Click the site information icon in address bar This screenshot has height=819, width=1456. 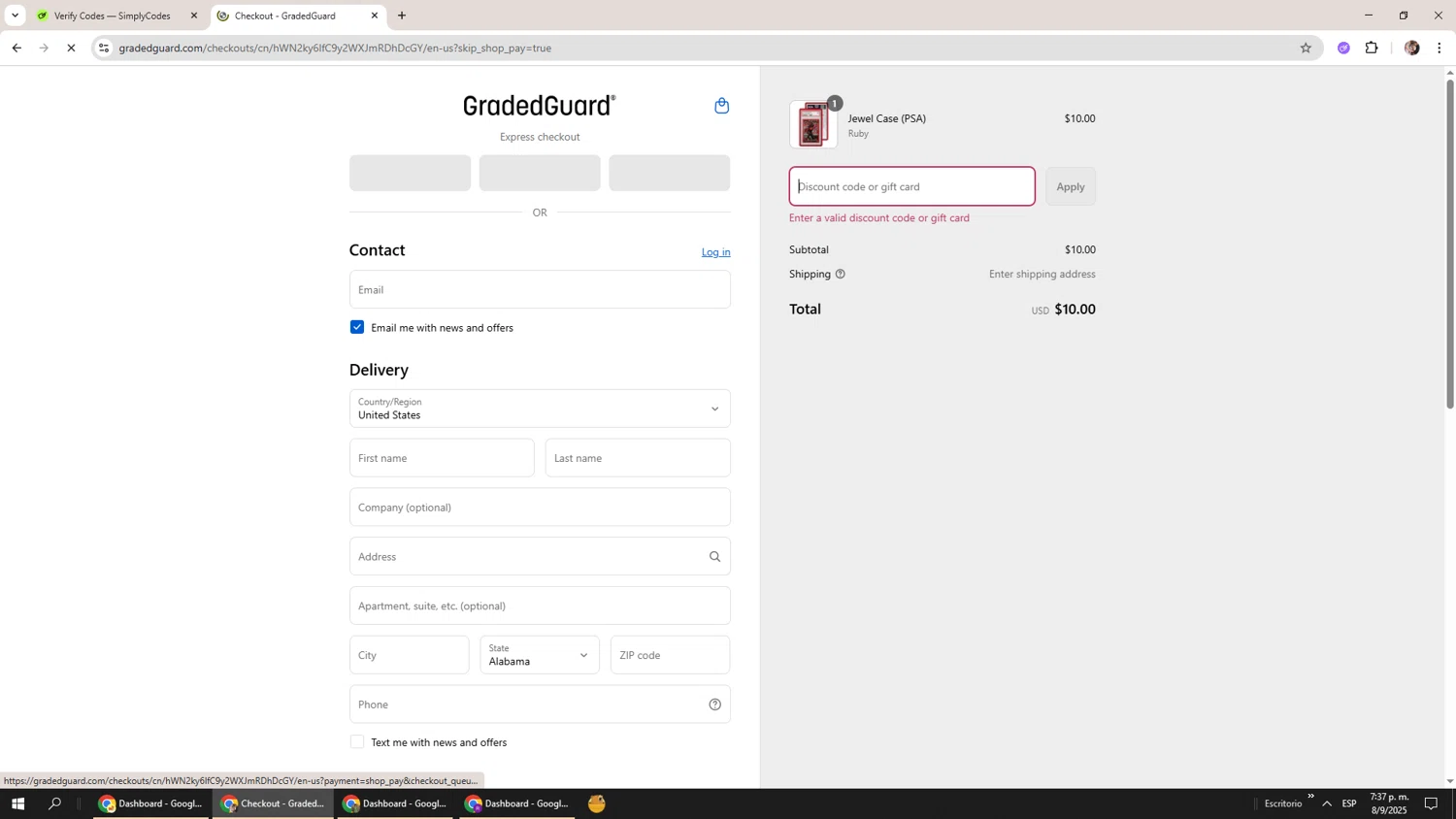104,48
